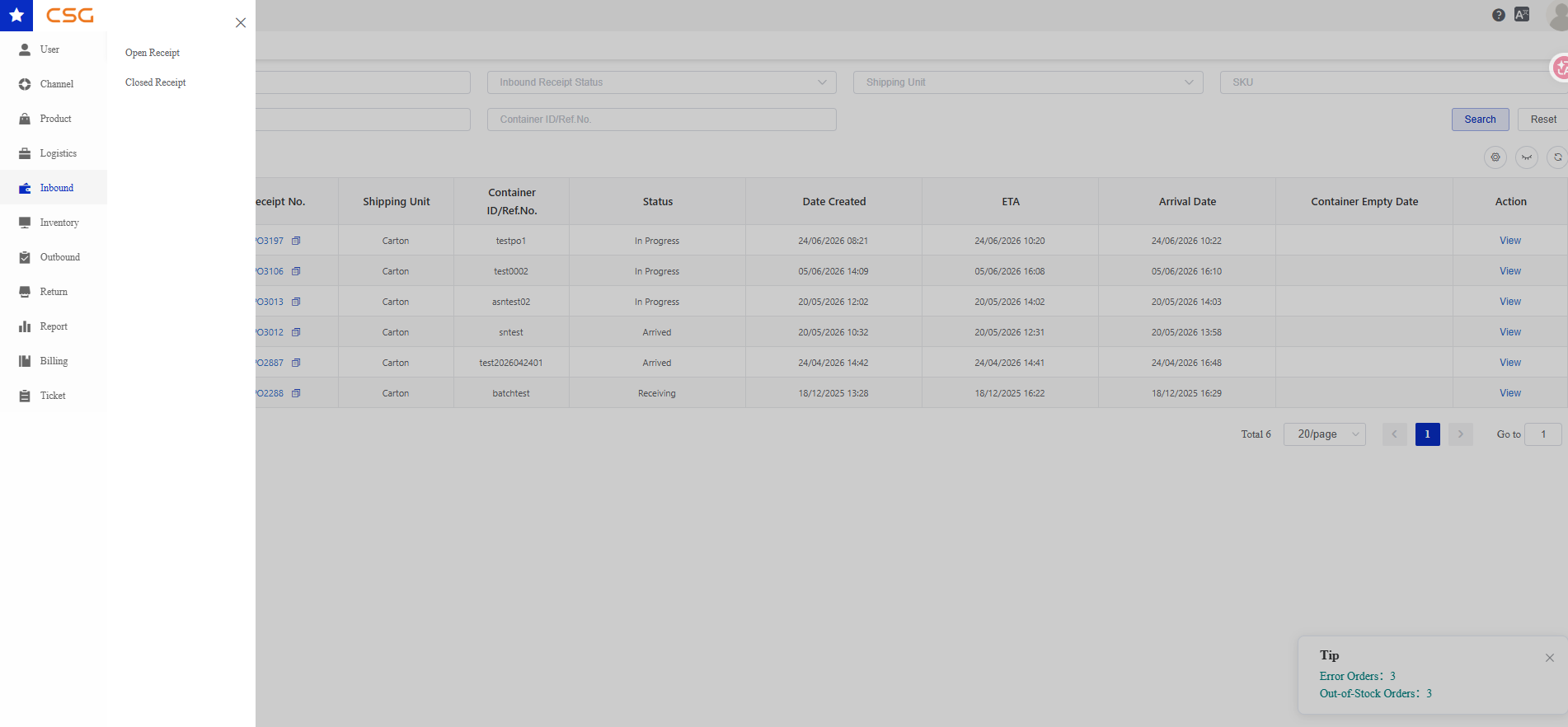Select page 1 in pagination
The width and height of the screenshot is (1568, 727).
1428,434
